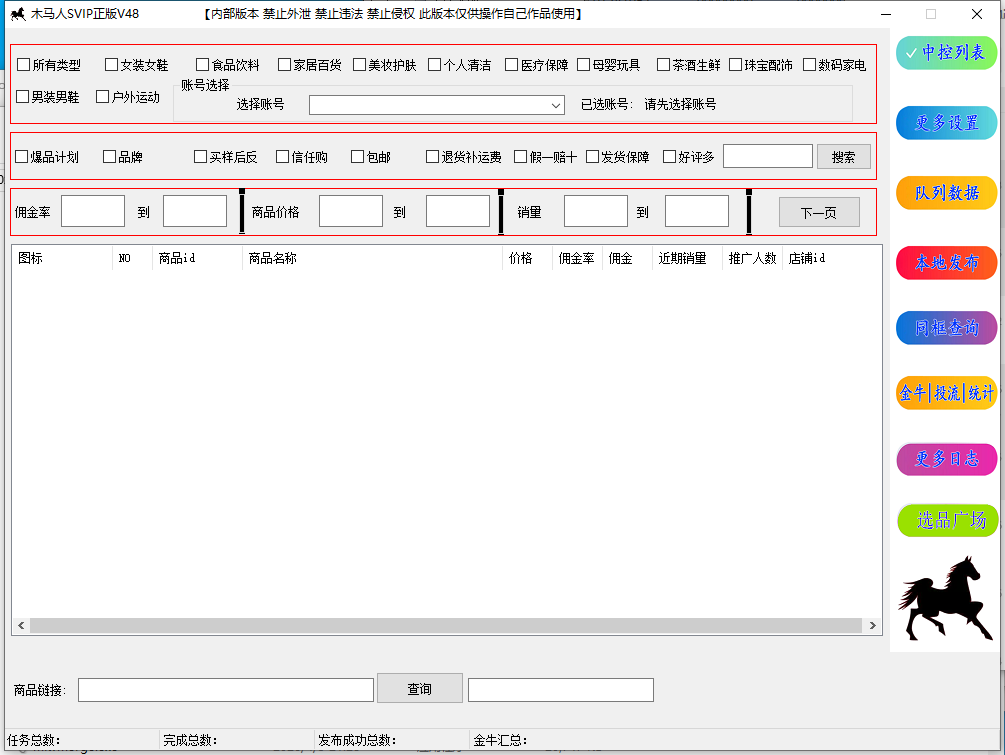Viewport: 1005px width, 755px height.
Task: Click the 推广人数 column header
Action: [752, 258]
